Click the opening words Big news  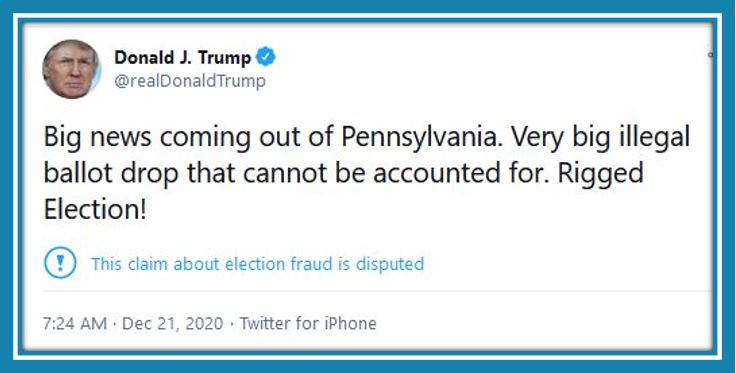pyautogui.click(x=98, y=138)
